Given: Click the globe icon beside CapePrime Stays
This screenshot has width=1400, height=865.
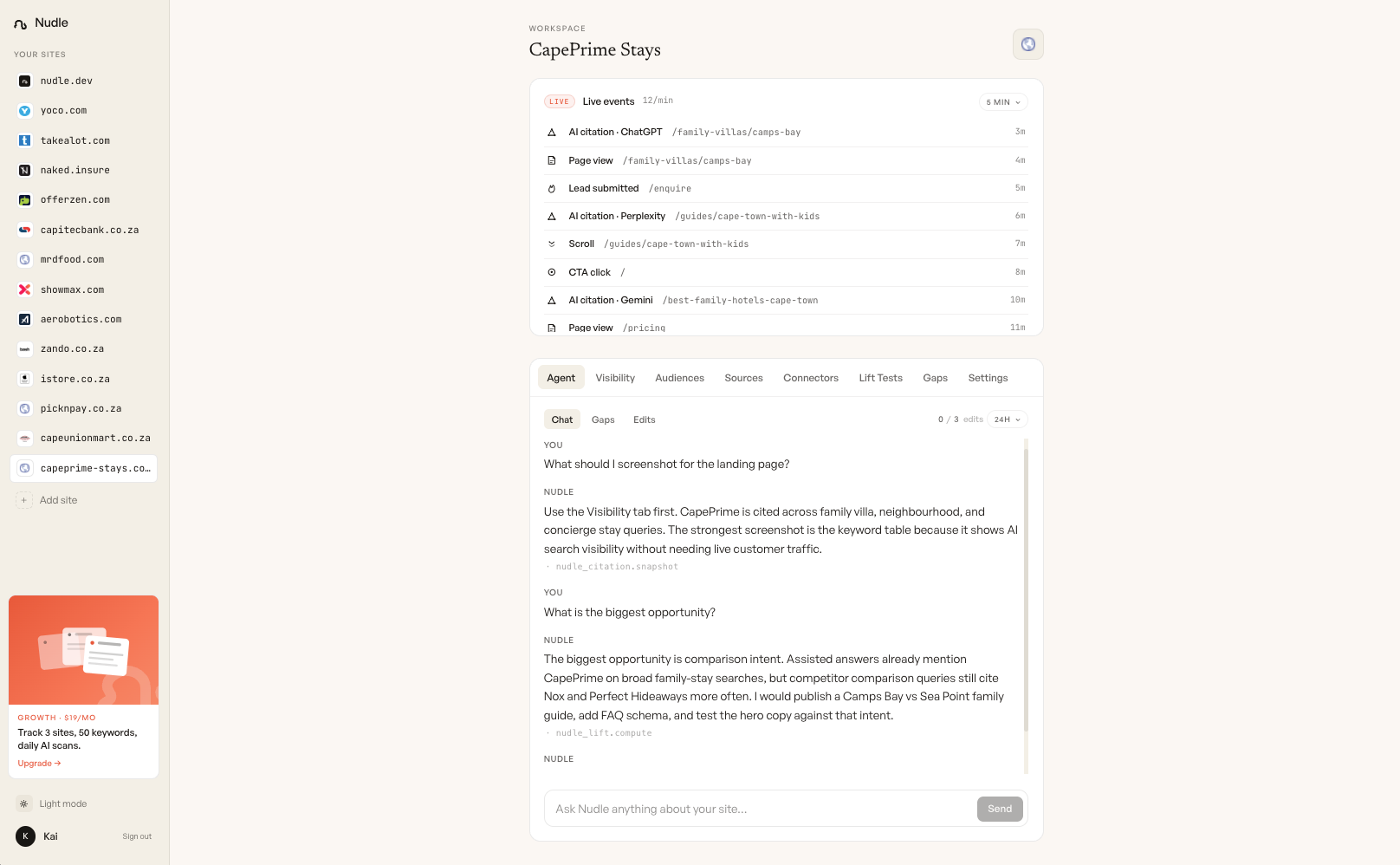Looking at the screenshot, I should pyautogui.click(x=1027, y=44).
